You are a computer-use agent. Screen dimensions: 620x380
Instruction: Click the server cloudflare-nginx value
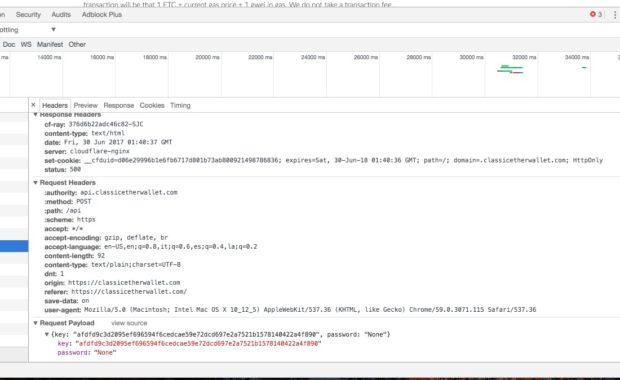[x=100, y=151]
